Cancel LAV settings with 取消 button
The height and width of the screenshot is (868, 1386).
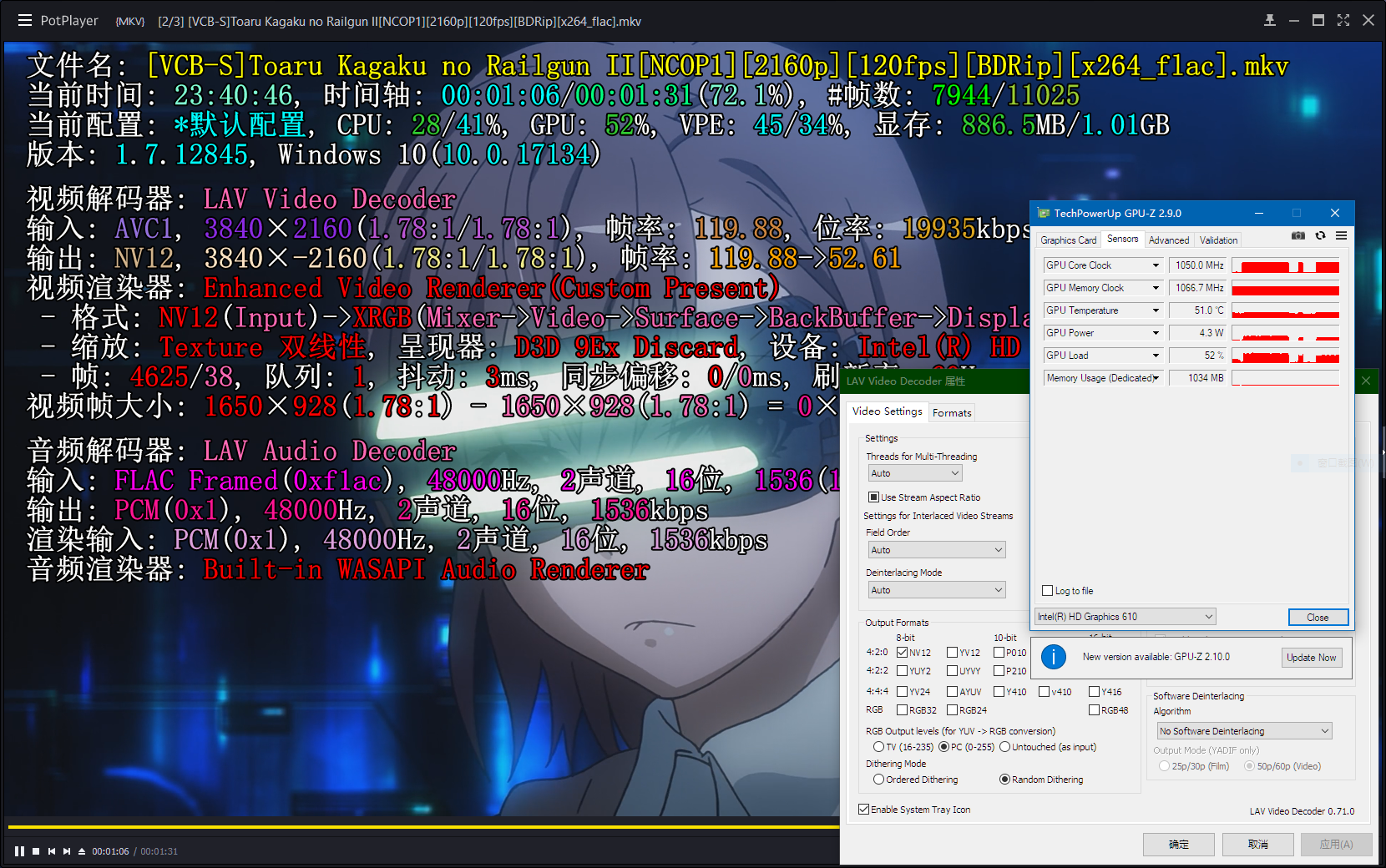tap(1257, 845)
